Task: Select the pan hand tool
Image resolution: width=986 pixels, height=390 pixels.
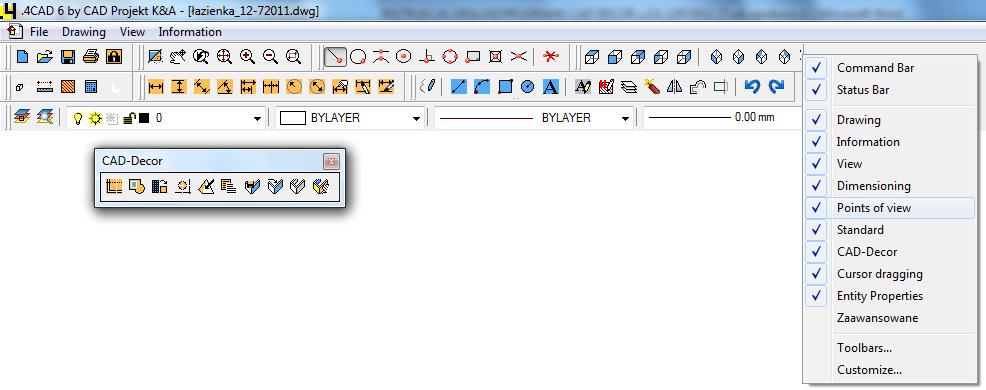Action: click(x=178, y=57)
